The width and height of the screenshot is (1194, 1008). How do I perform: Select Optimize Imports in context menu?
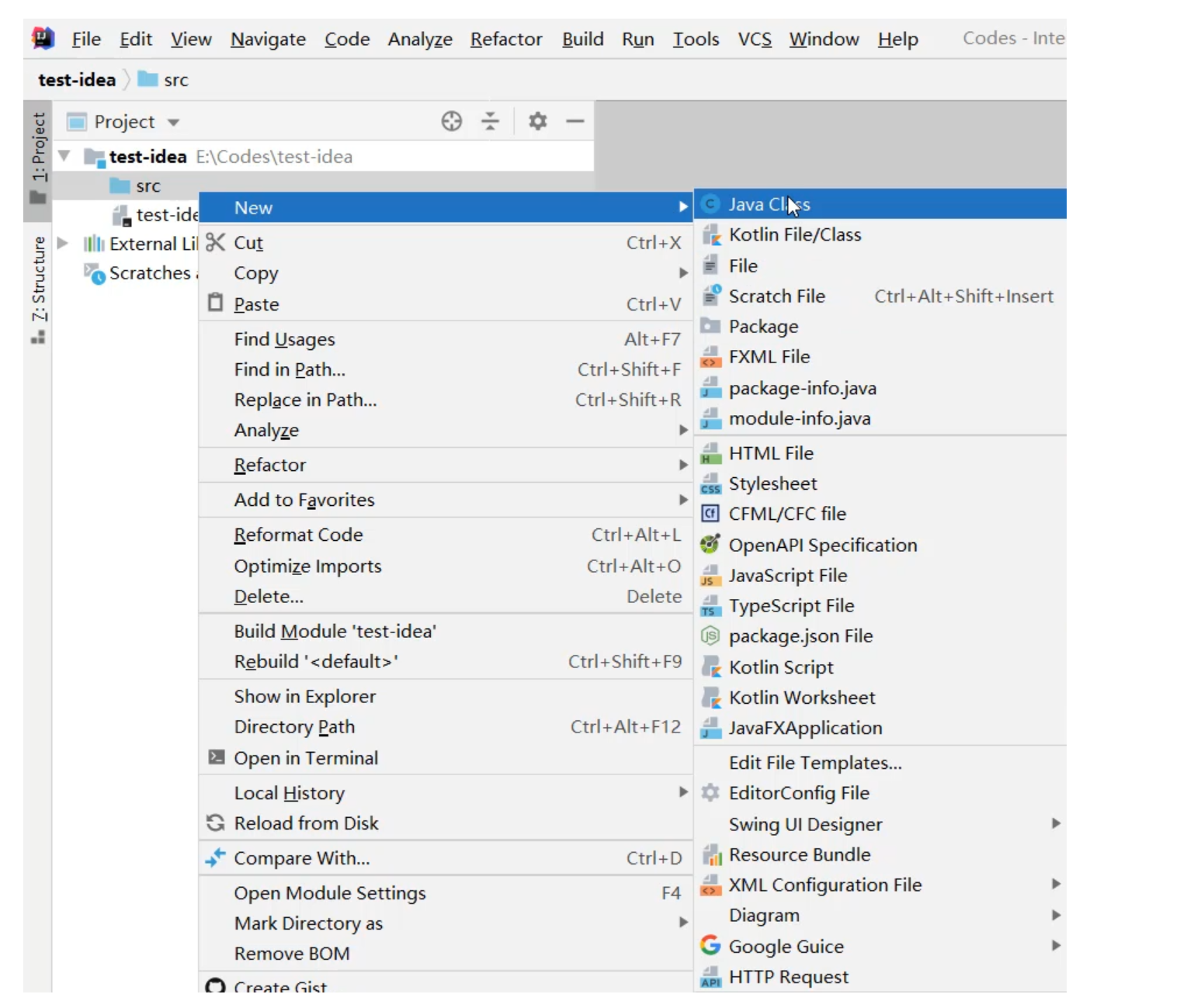tap(446, 566)
